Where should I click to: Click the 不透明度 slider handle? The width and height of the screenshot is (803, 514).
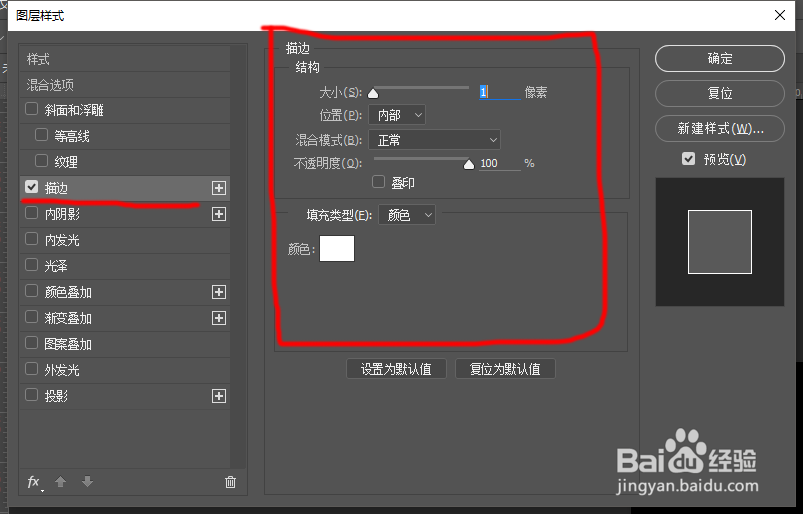coord(469,164)
